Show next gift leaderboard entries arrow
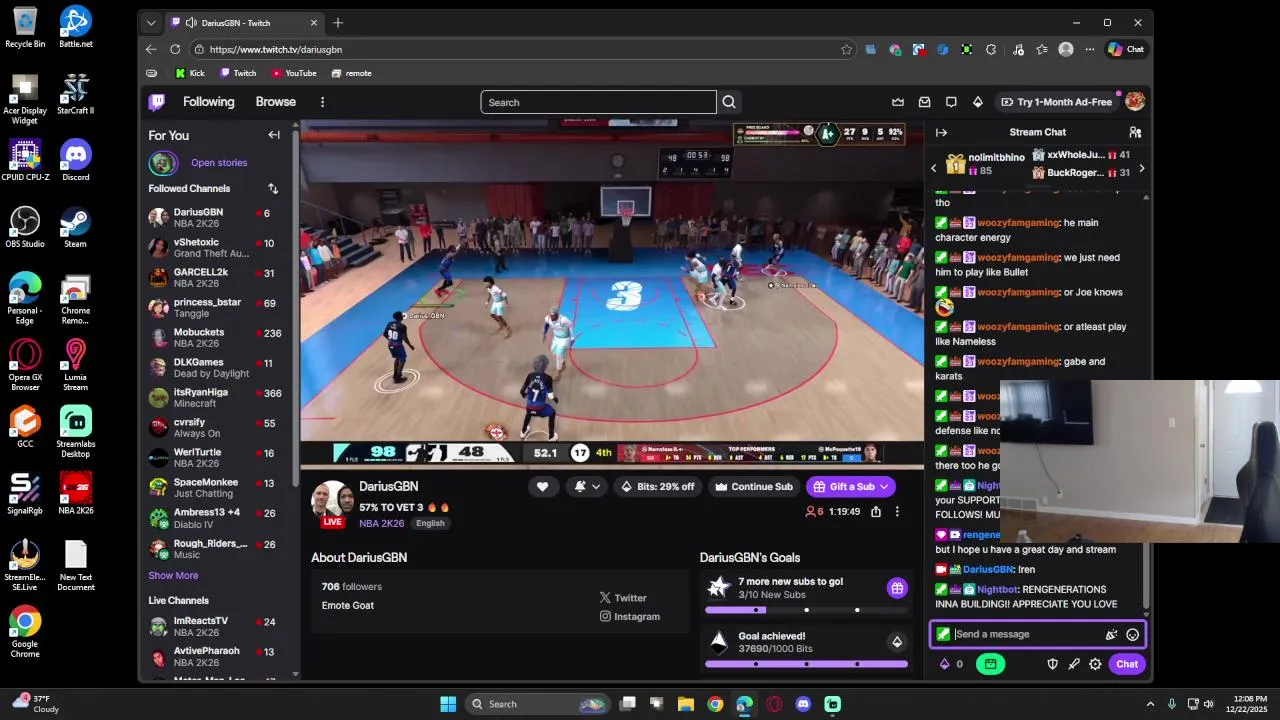This screenshot has width=1280, height=720. pos(1142,169)
